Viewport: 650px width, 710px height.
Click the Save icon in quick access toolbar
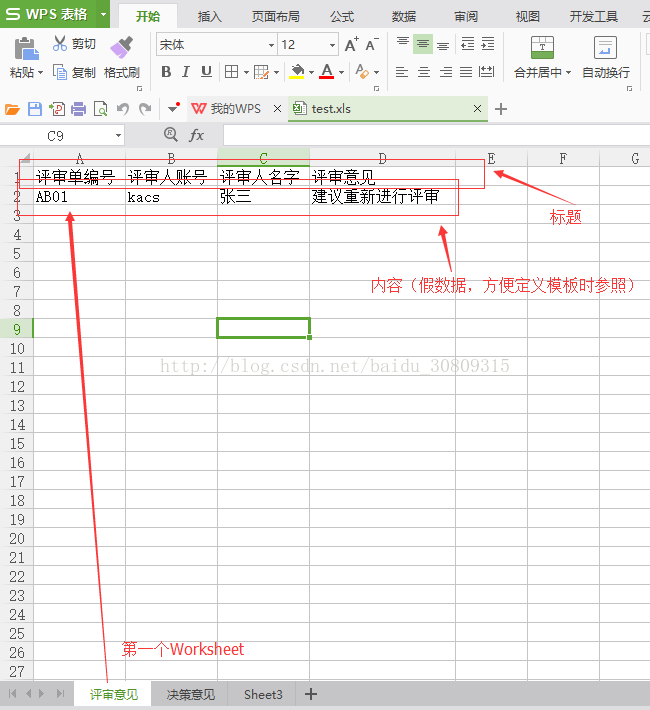(35, 109)
